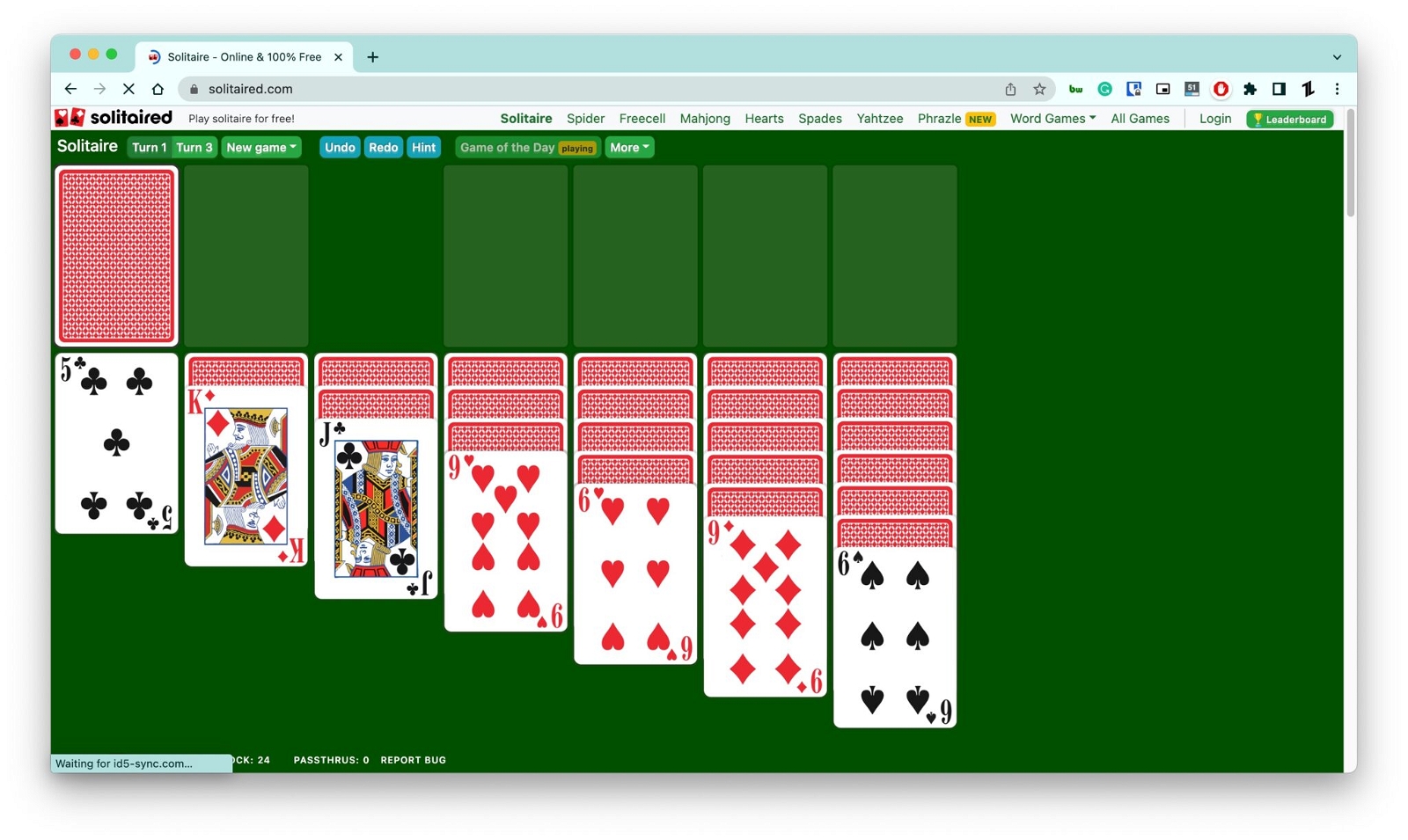
Task: Click the page vertical scrollbar
Action: pyautogui.click(x=1350, y=163)
